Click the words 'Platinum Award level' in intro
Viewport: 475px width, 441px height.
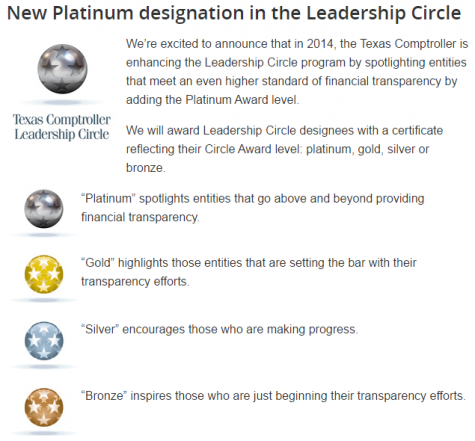(x=241, y=100)
